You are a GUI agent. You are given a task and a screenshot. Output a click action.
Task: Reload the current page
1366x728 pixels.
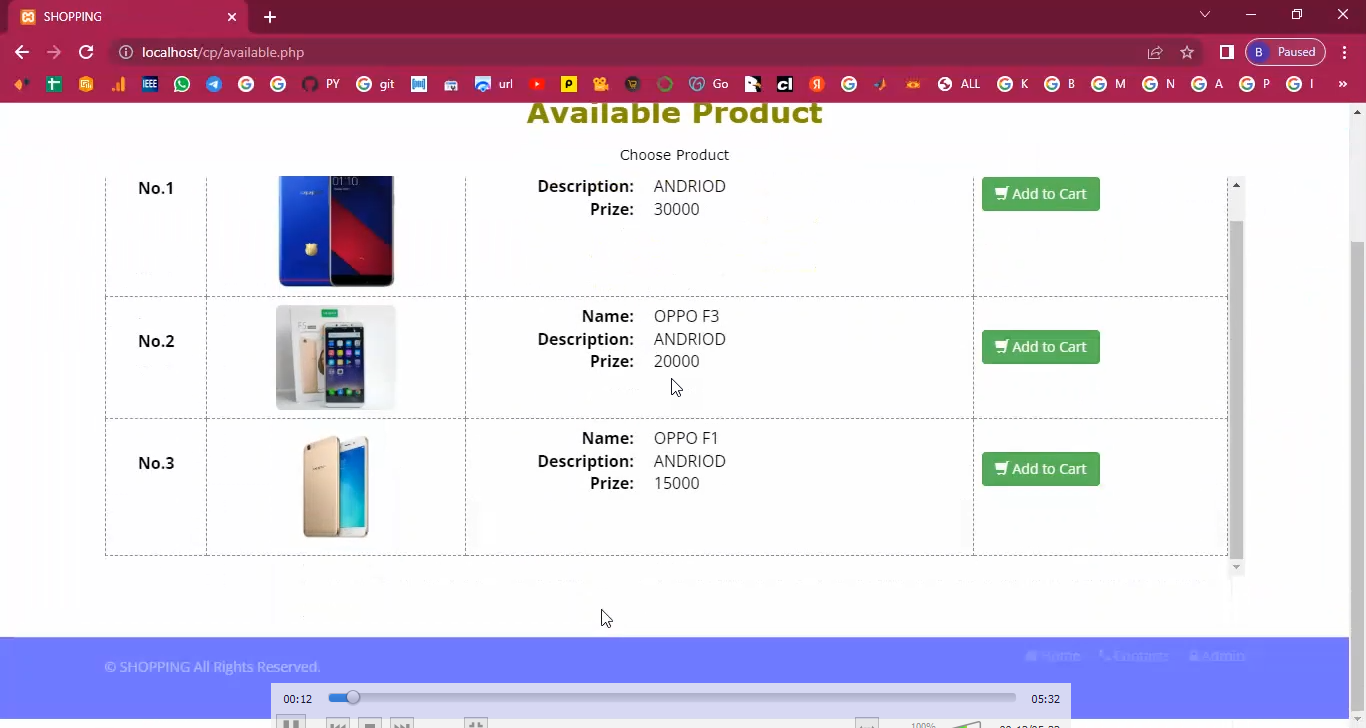(86, 52)
